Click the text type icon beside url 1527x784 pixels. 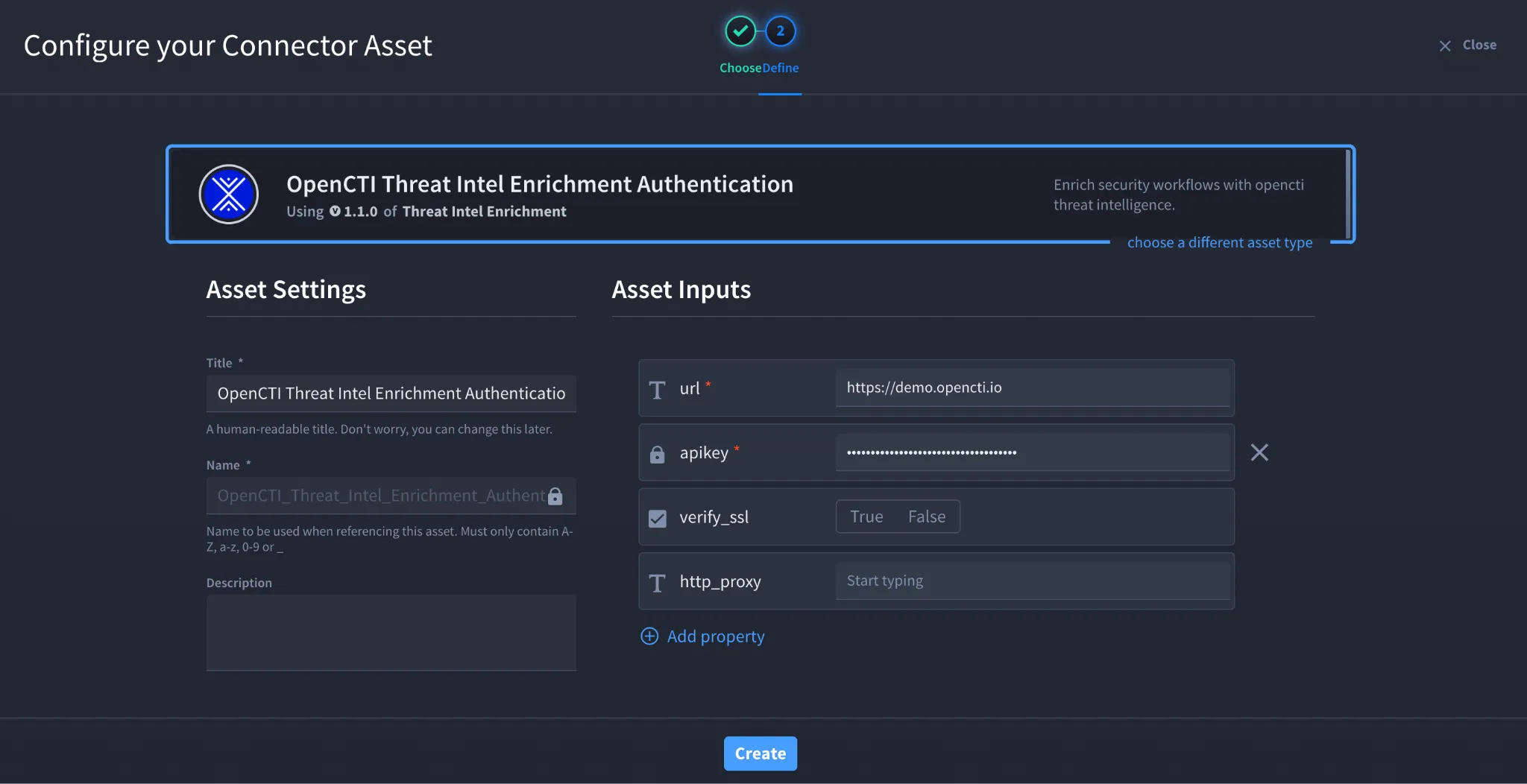657,390
